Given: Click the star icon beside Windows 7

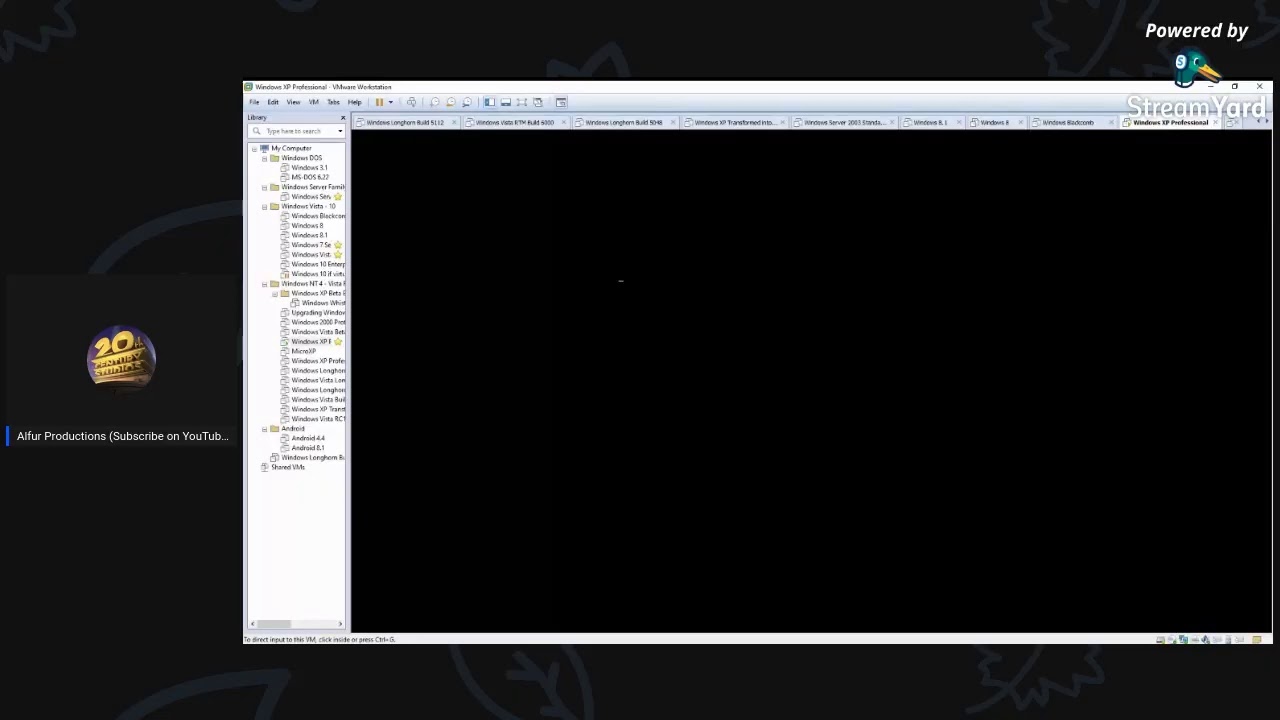Looking at the screenshot, I should pyautogui.click(x=338, y=245).
